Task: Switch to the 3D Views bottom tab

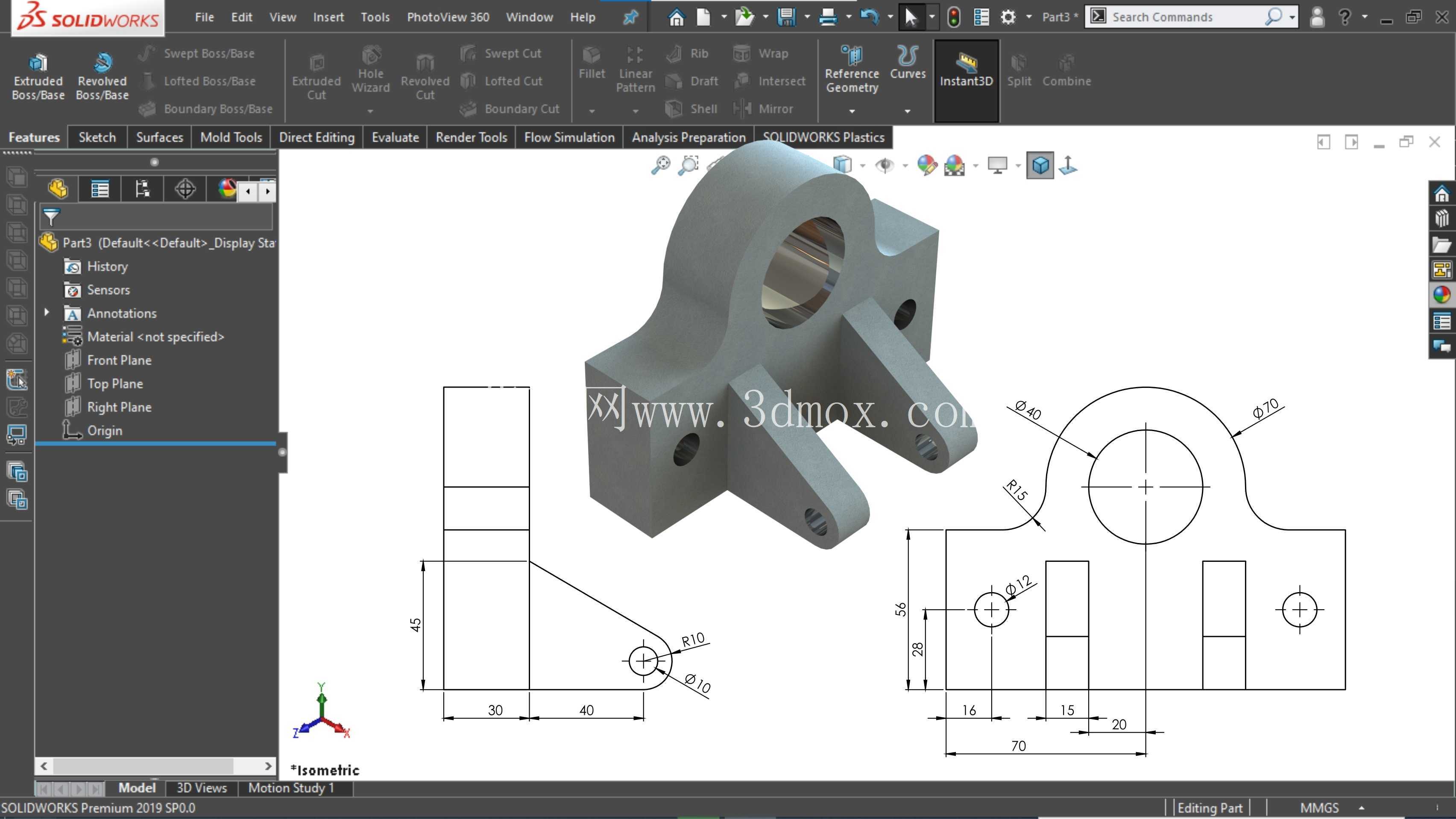Action: (201, 788)
